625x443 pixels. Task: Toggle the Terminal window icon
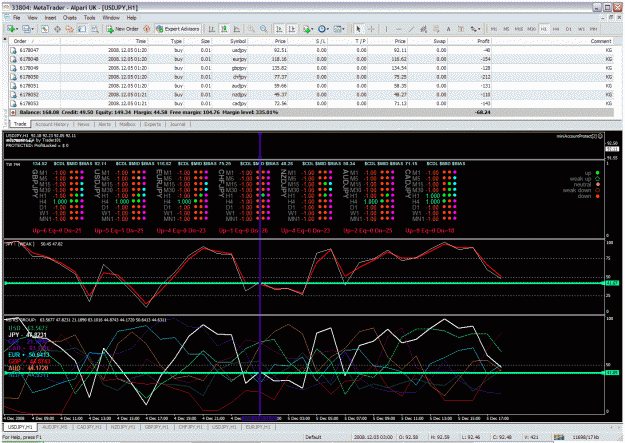82,29
